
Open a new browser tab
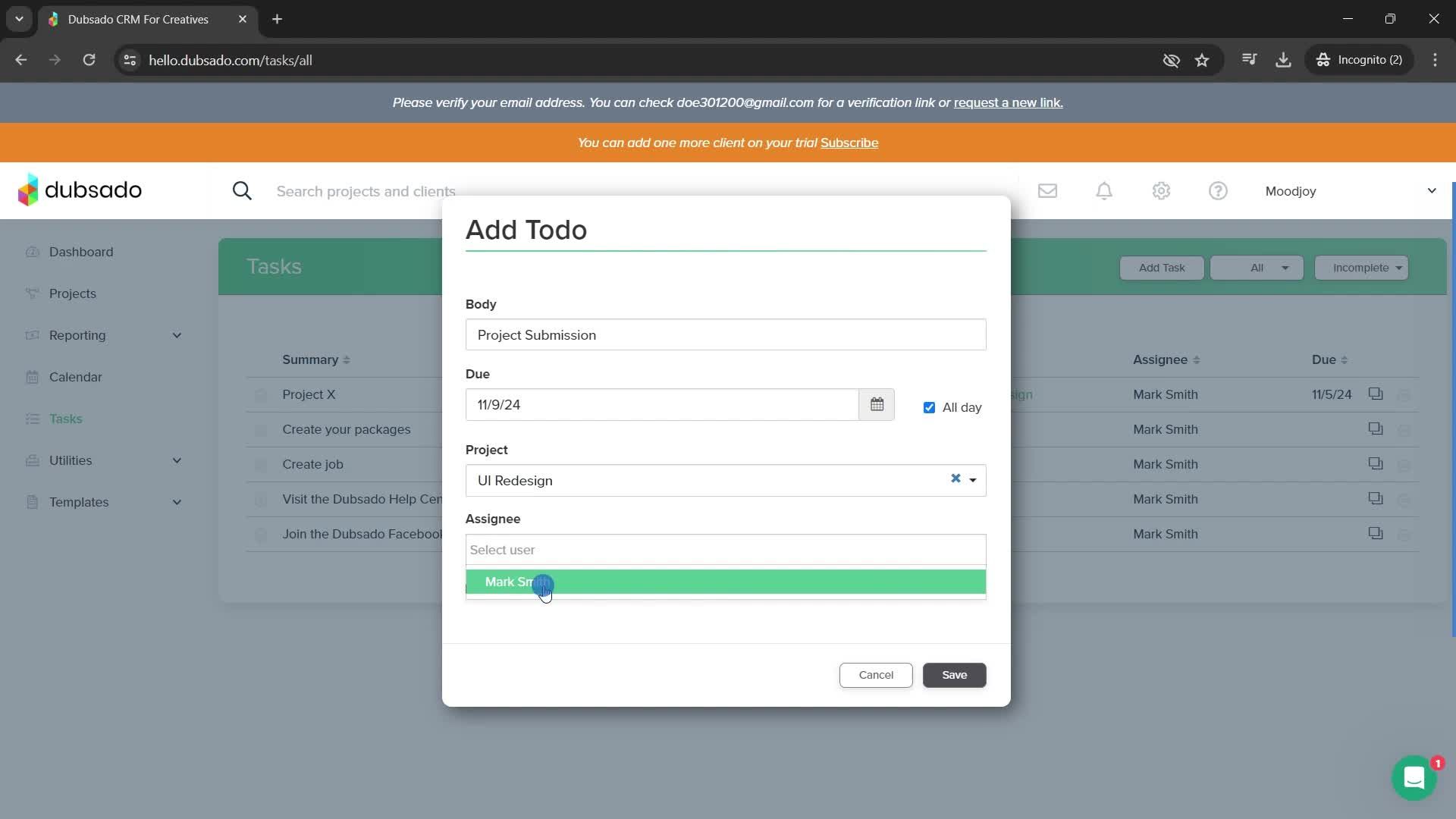tap(277, 19)
